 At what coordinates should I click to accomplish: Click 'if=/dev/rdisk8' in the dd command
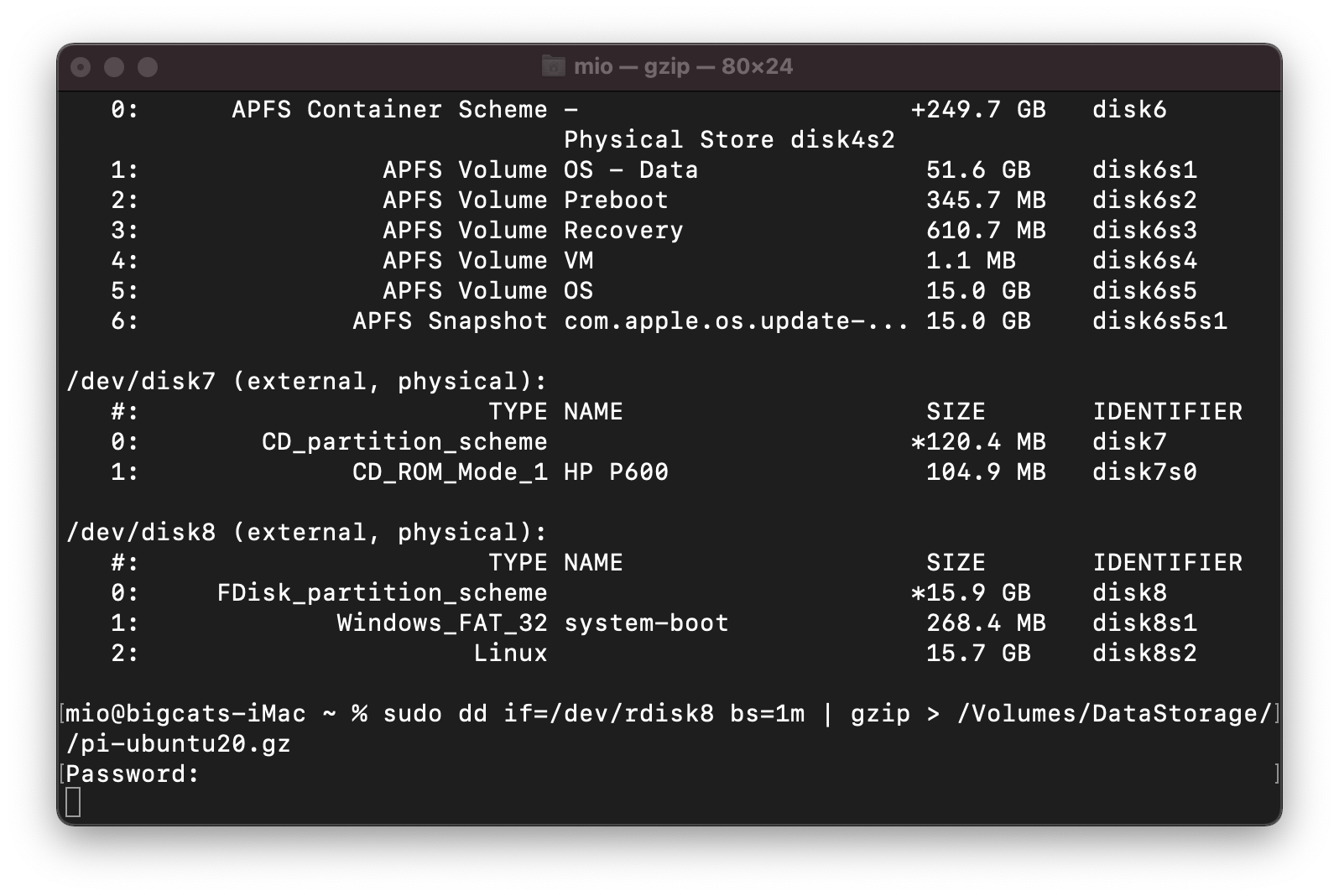point(608,713)
